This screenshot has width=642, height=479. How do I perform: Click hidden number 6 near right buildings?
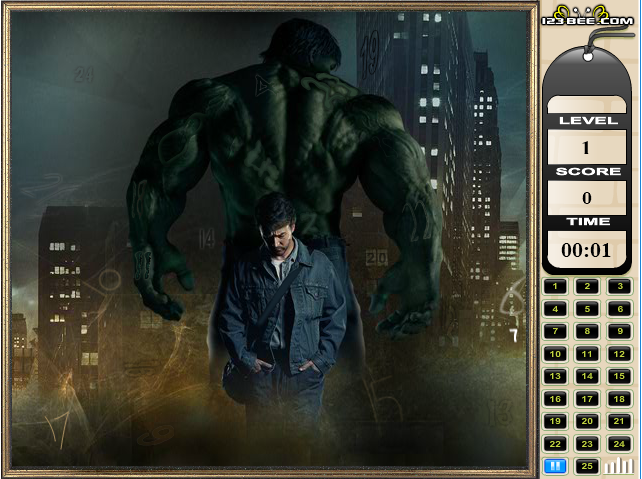coord(513,298)
